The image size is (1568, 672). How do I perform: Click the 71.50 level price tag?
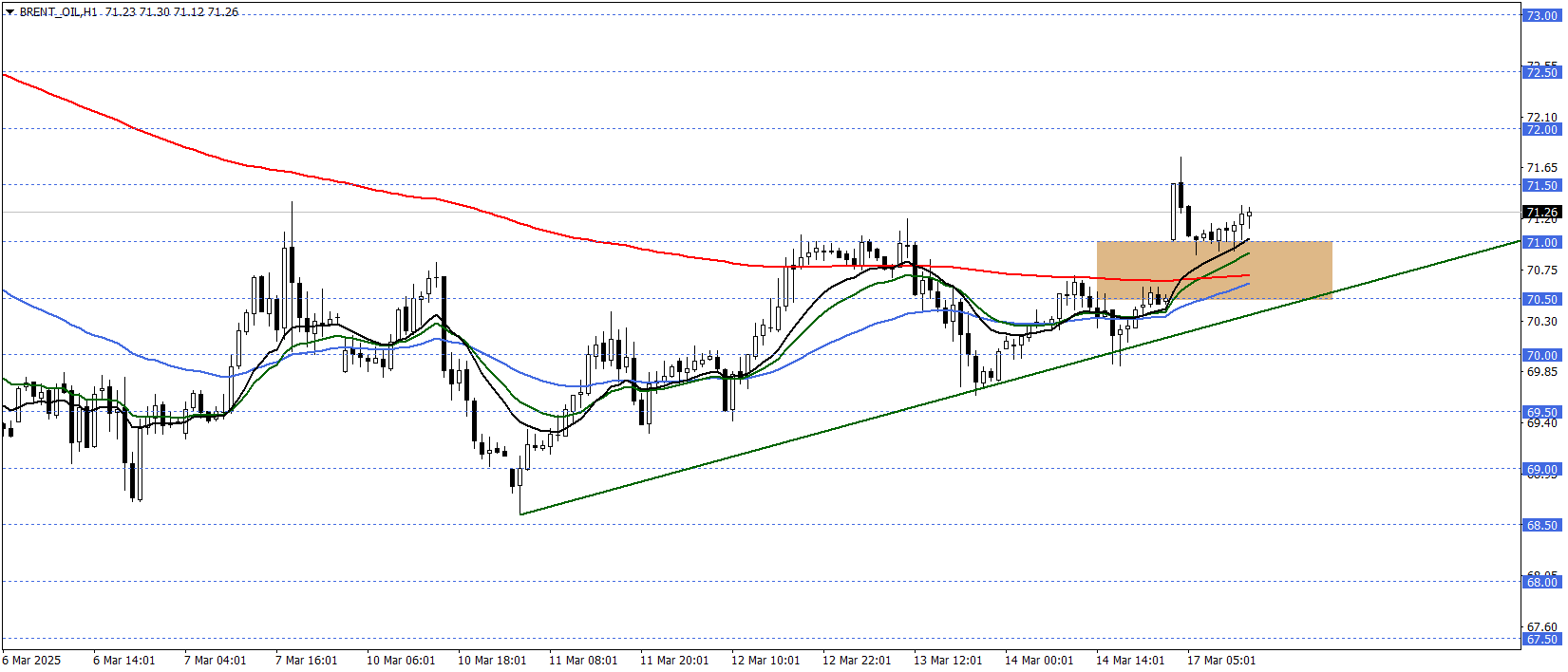click(1541, 185)
